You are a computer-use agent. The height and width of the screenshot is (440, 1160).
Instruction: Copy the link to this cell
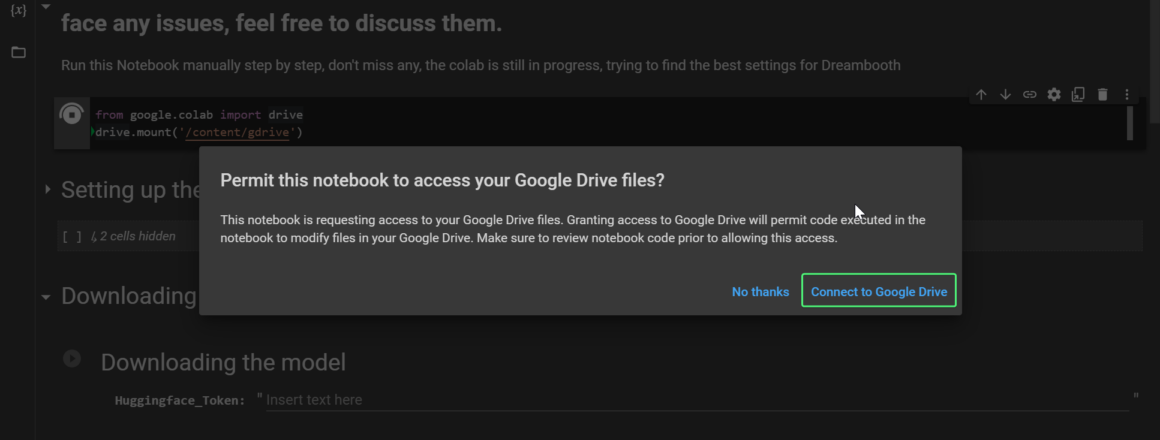[x=1029, y=95]
